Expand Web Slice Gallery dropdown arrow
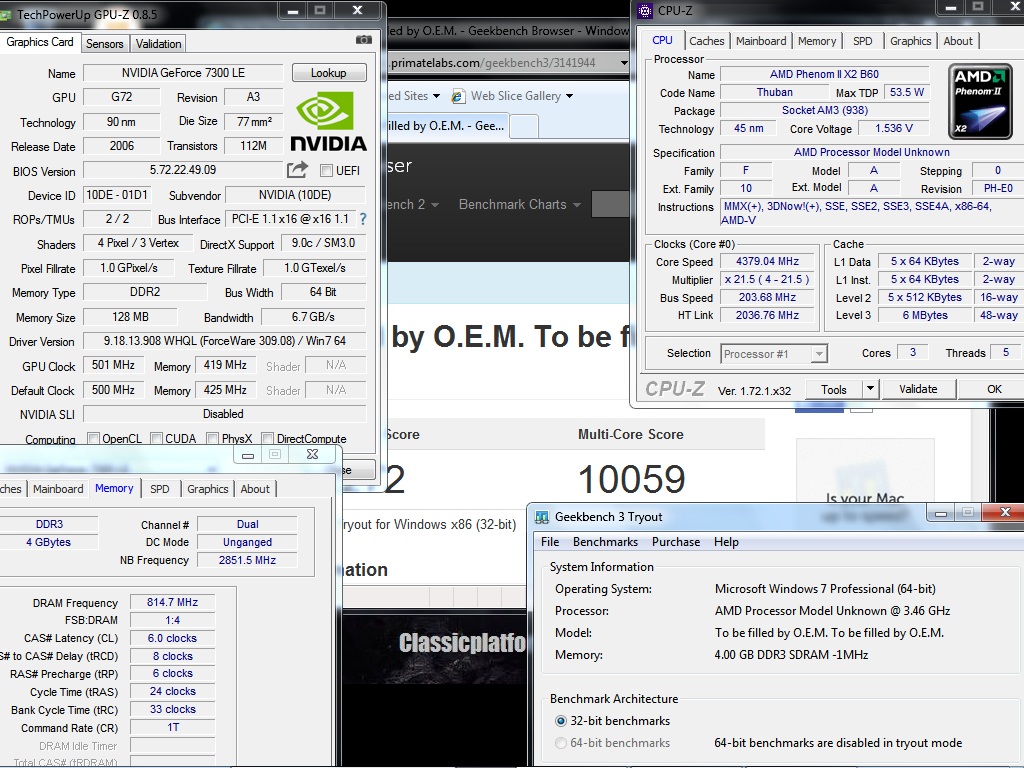This screenshot has height=768, width=1024. click(569, 97)
